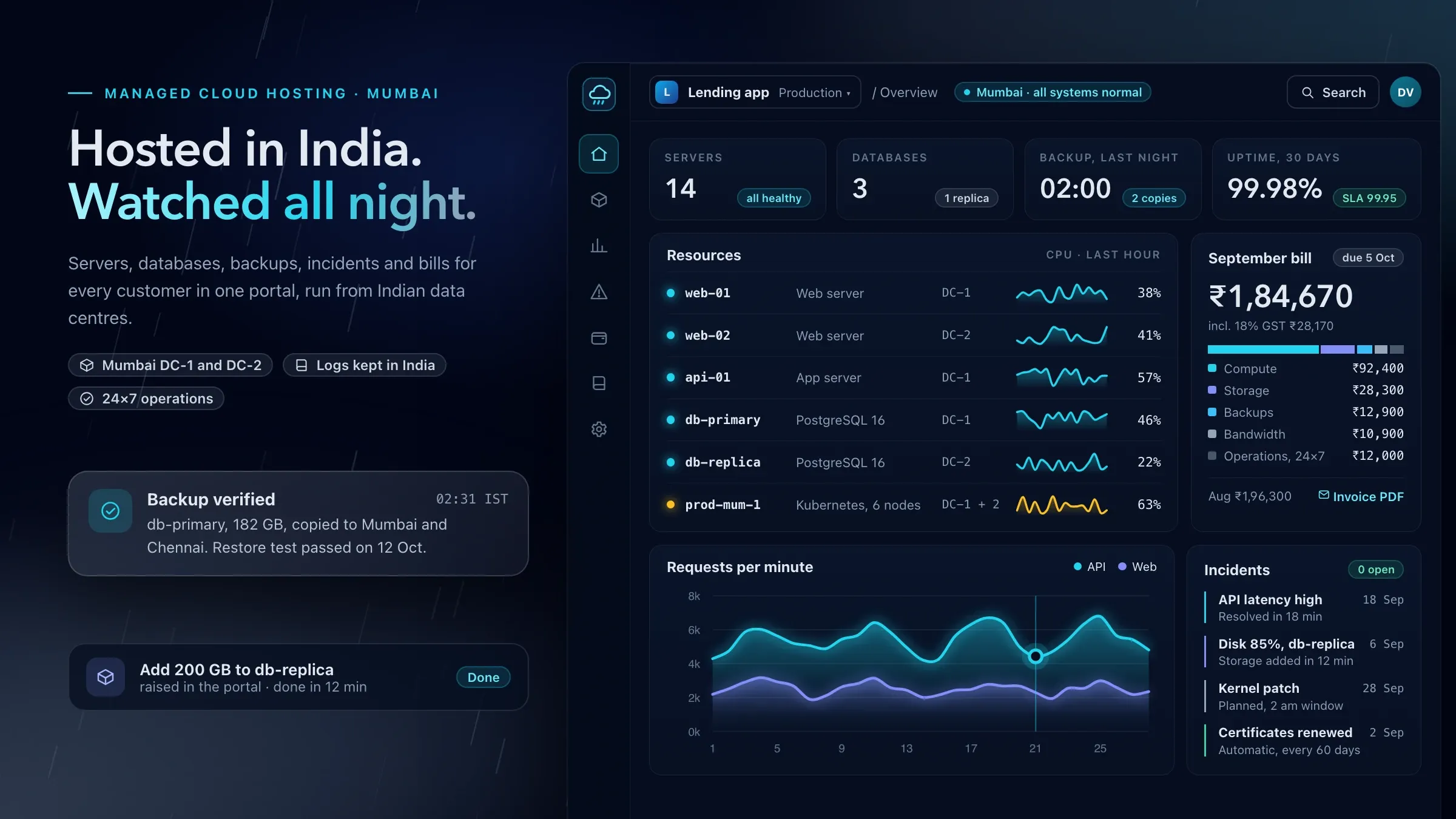Expand the Production environment dropdown
The image size is (1456, 819).
coord(815,93)
